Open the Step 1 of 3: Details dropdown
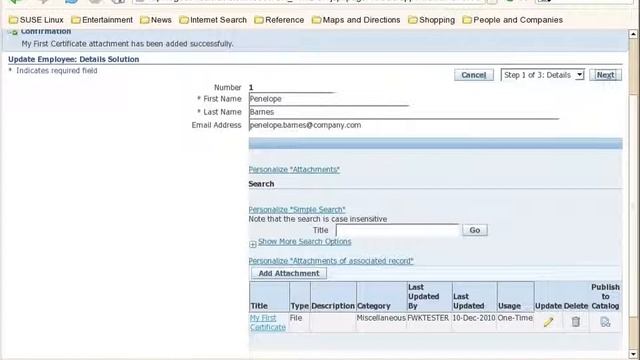Screen dimensions: 640x360 point(542,75)
